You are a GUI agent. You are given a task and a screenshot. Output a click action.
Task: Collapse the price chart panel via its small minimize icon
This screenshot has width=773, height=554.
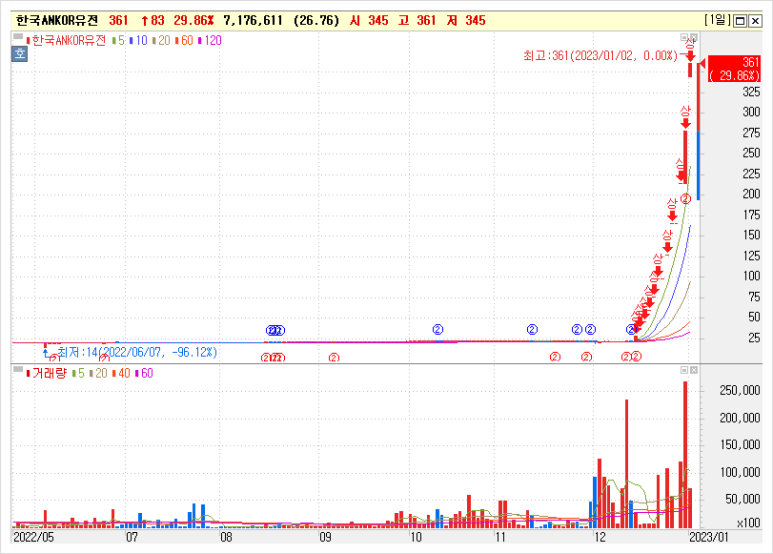click(x=684, y=37)
